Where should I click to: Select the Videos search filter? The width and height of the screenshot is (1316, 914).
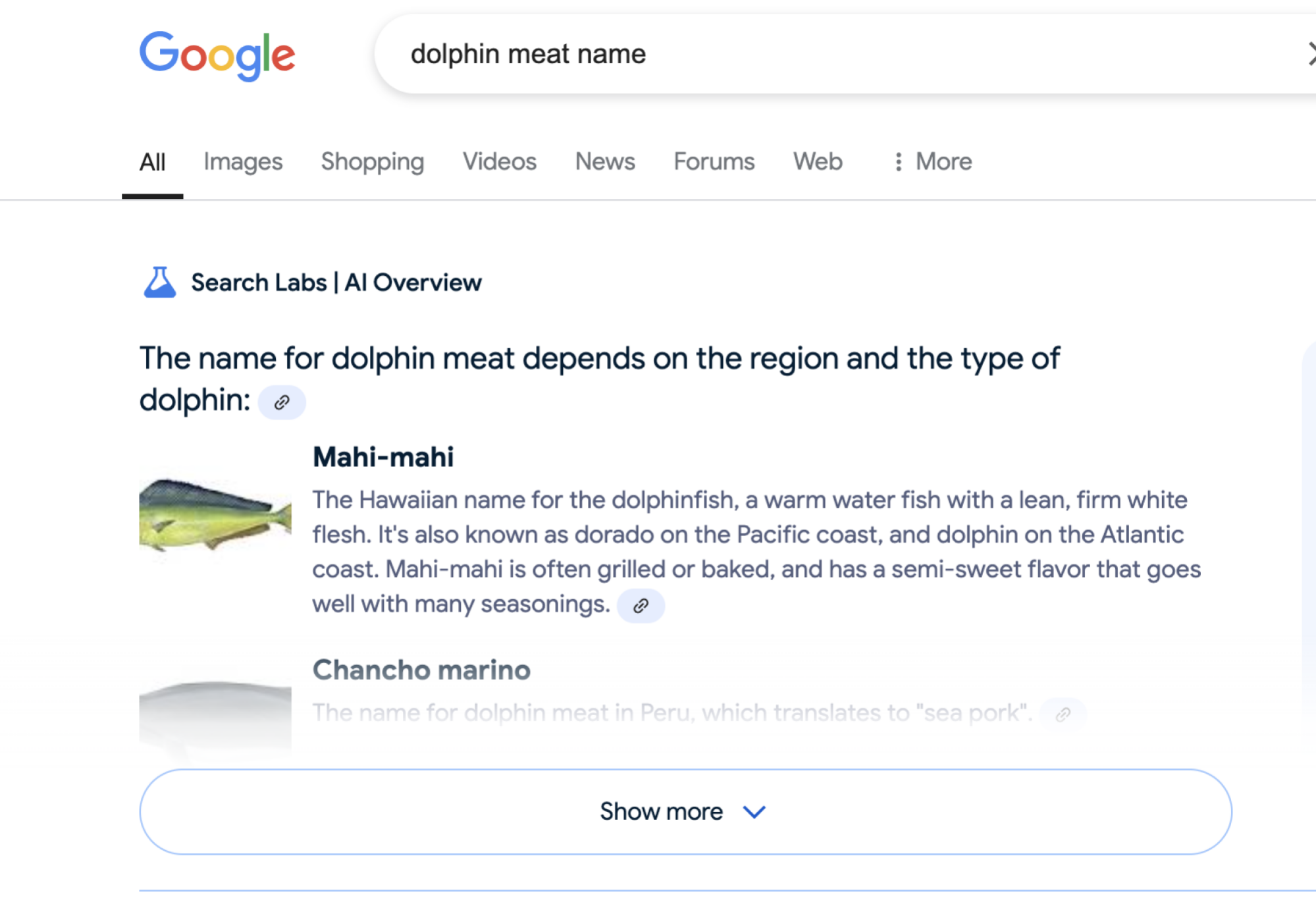click(498, 161)
